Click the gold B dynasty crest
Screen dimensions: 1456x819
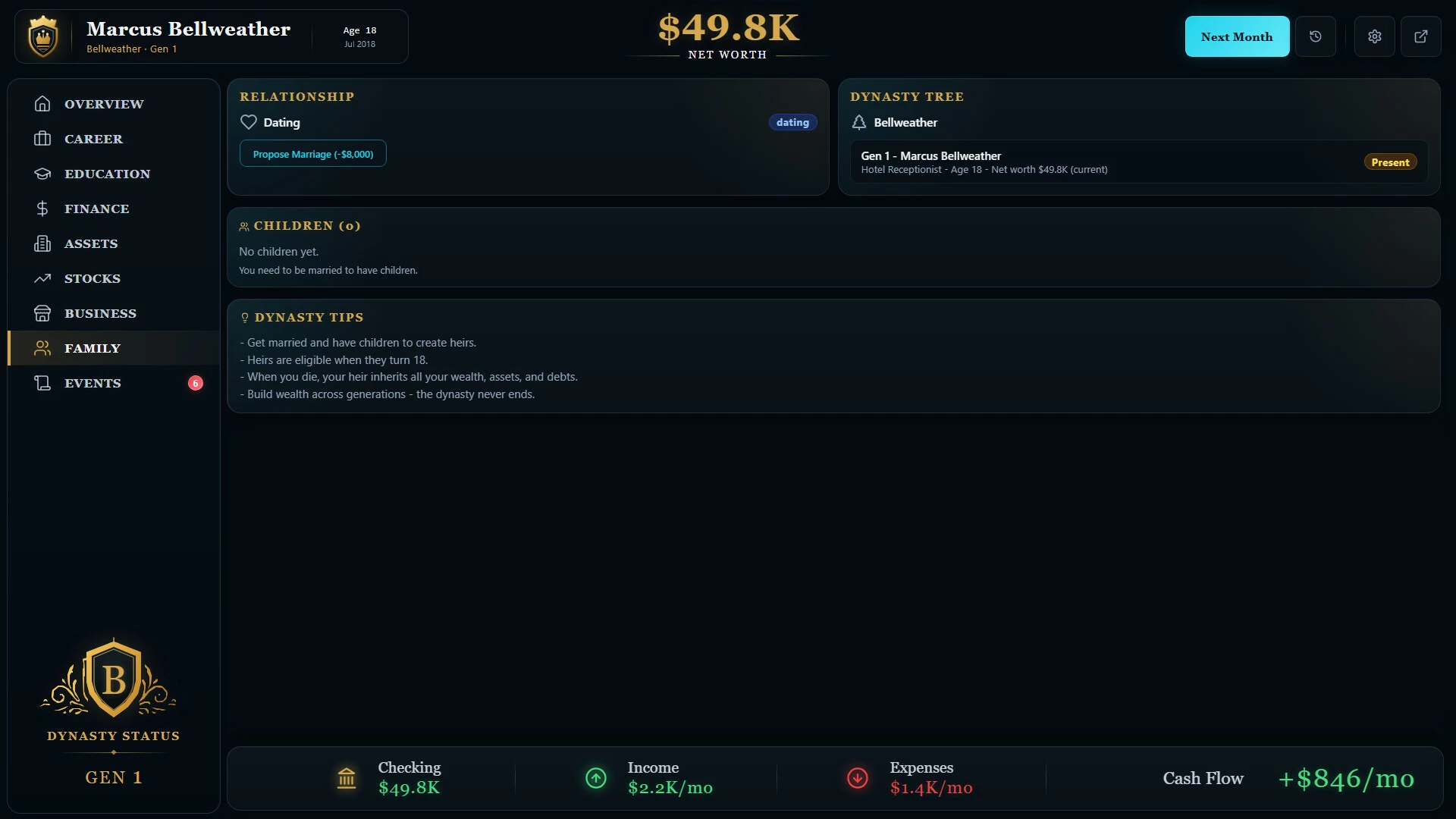(x=114, y=678)
